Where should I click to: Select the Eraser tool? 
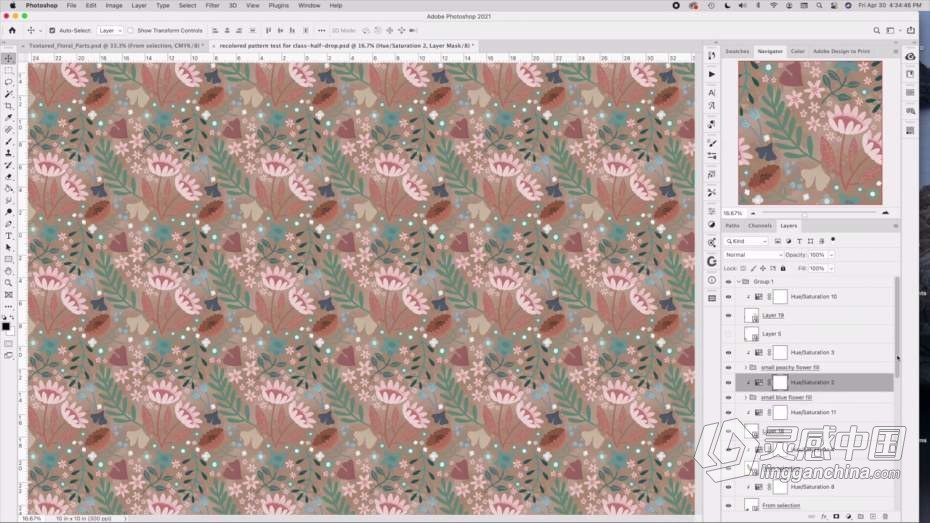8,177
